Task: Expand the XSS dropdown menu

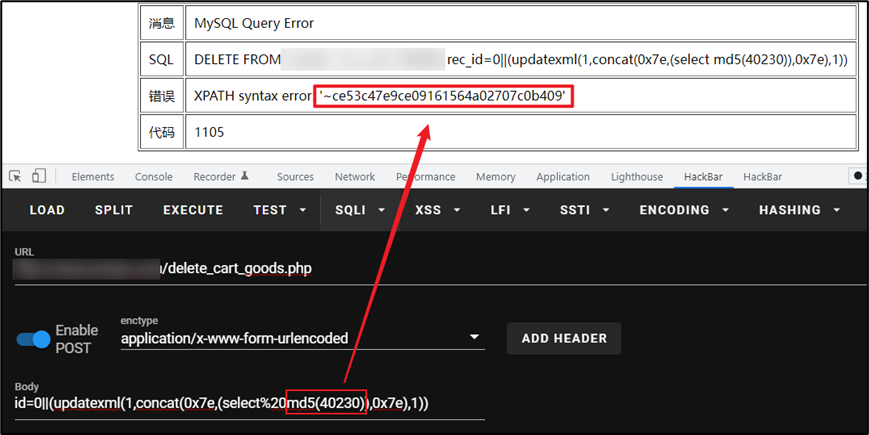Action: tap(436, 210)
